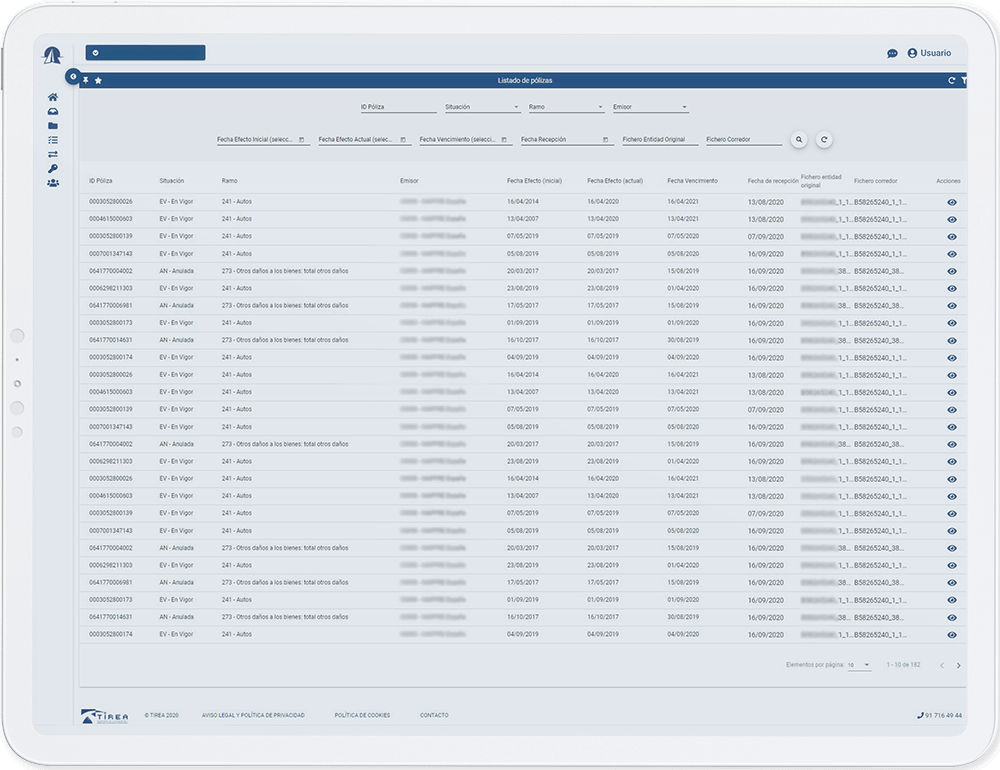The height and width of the screenshot is (770, 1000).
Task: Click the ID Póliza filter field
Action: (398, 107)
